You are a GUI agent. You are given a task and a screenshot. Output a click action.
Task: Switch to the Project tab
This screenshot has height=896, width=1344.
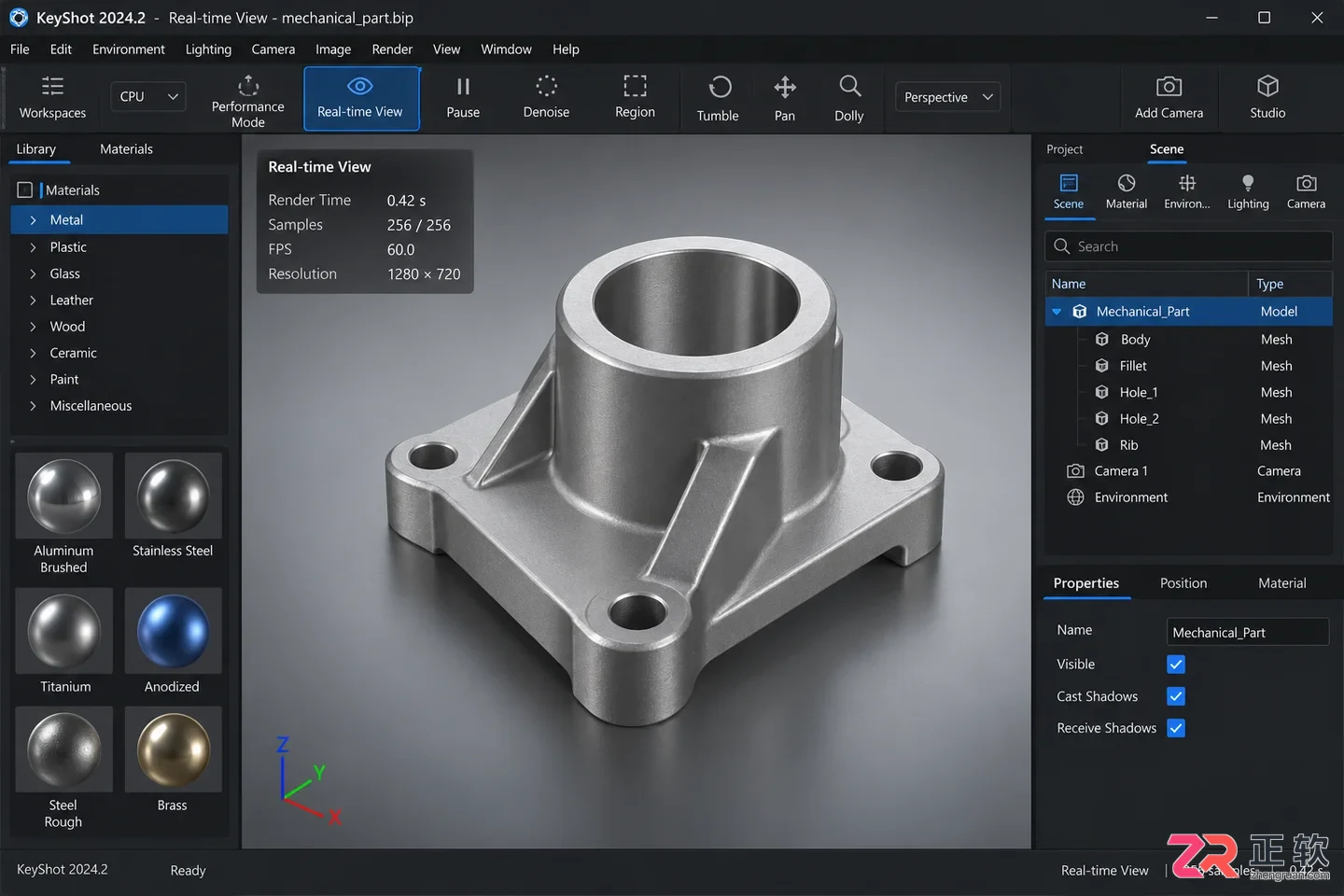(x=1064, y=149)
